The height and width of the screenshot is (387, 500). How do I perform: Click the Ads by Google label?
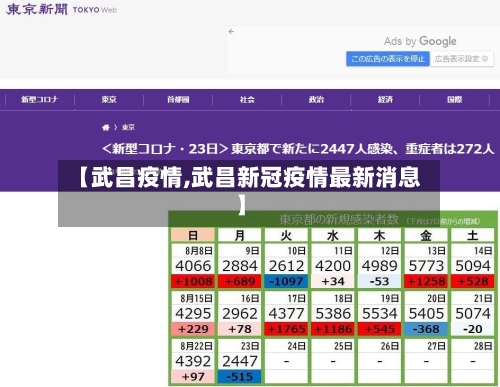[x=420, y=41]
